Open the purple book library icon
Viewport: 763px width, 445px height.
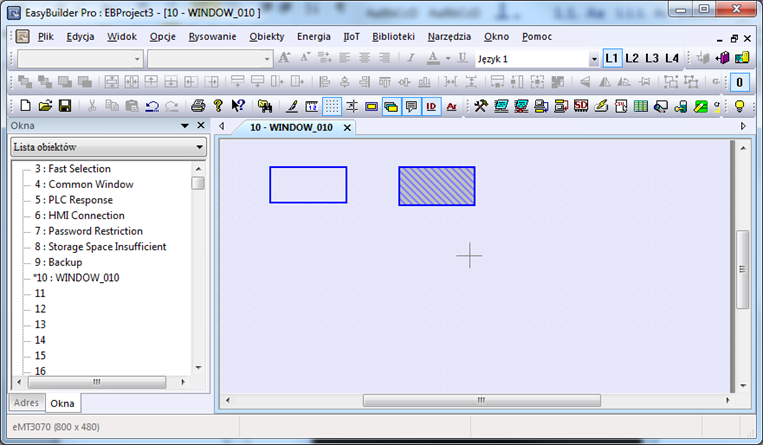pos(723,58)
